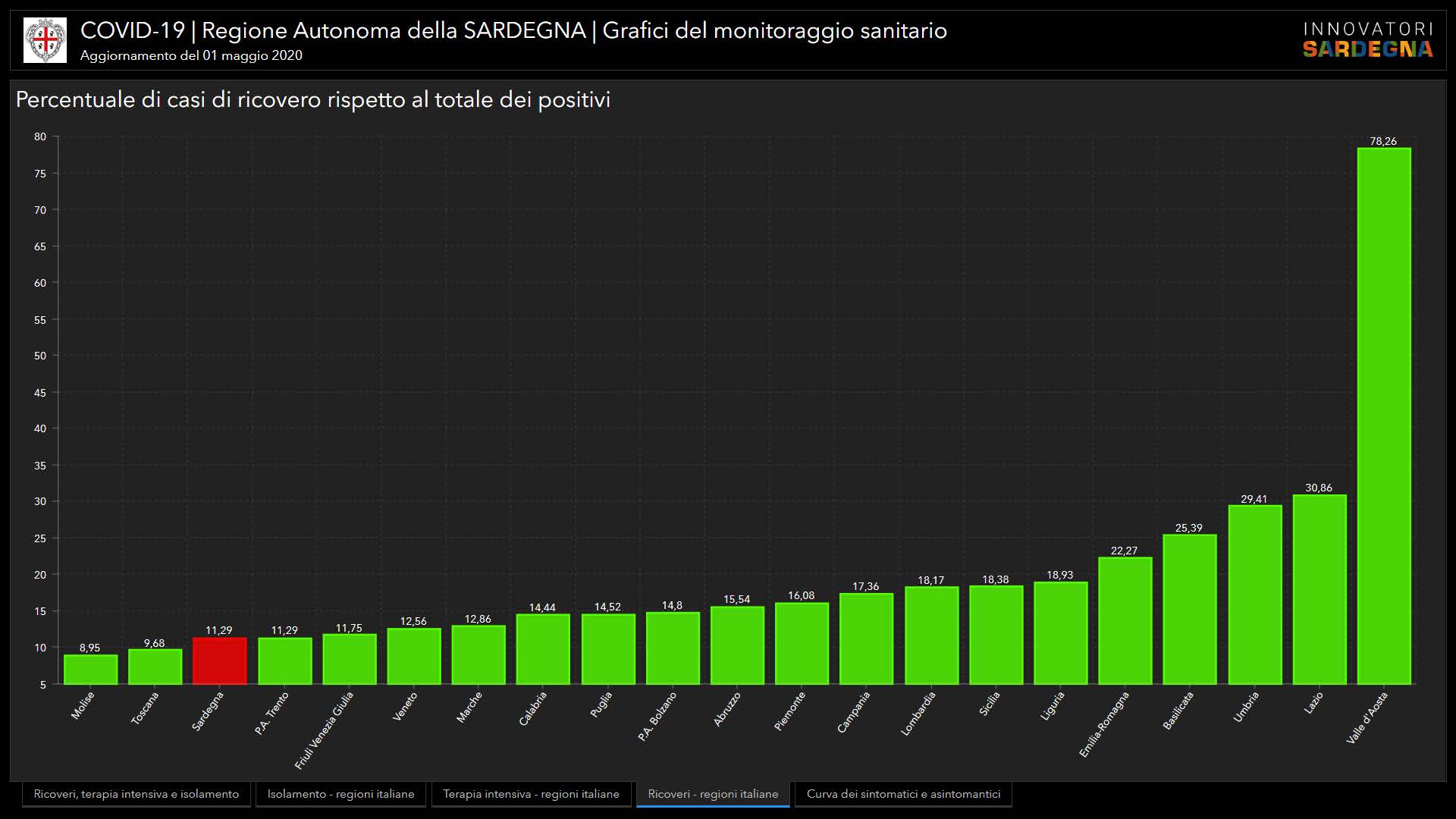This screenshot has width=1456, height=819.
Task: Click the chart title about ricovero percentage
Action: [x=312, y=100]
